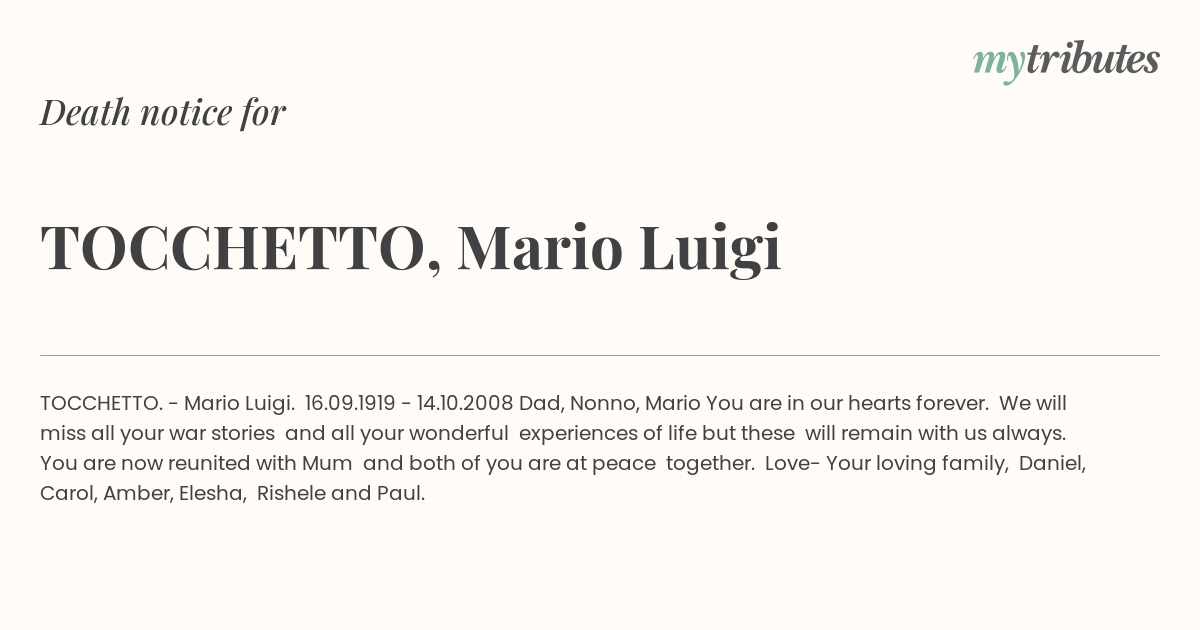The width and height of the screenshot is (1200, 630).
Task: Click "TOCCHETTO." at start of the notice text
Action: 101,404
